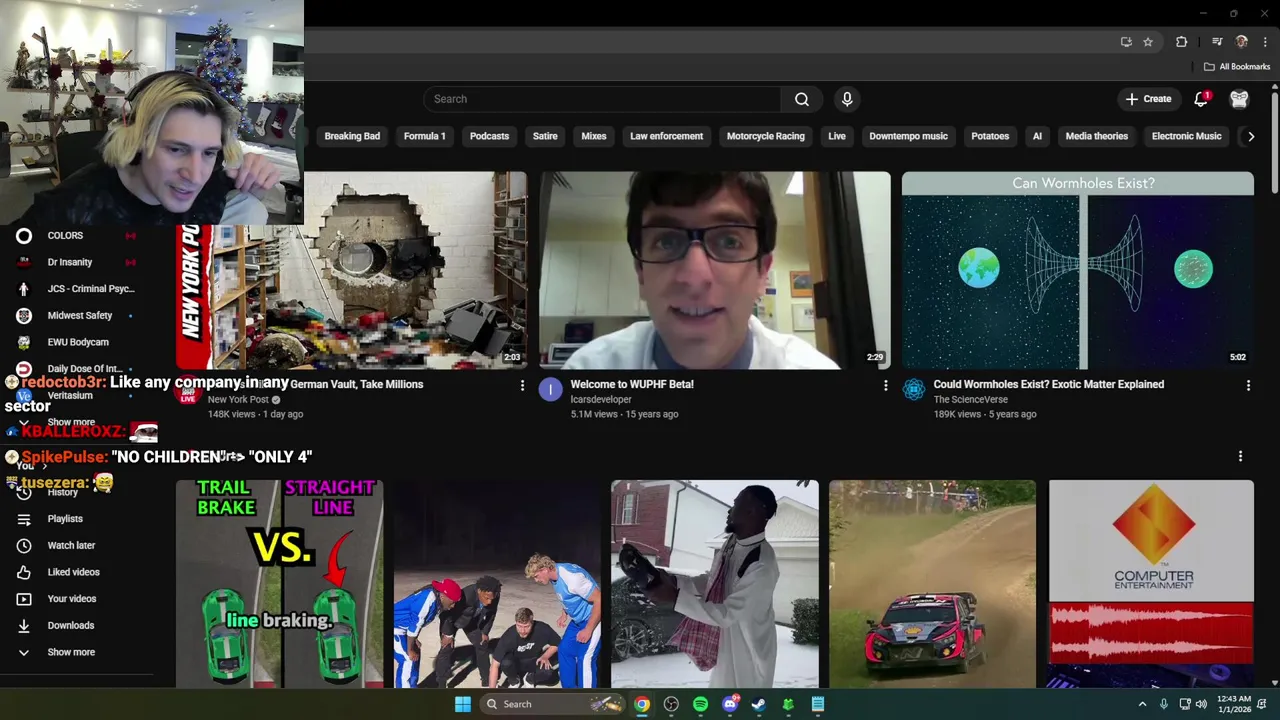The height and width of the screenshot is (720, 1280).
Task: Click the install app icon in address bar
Action: coord(1126,42)
